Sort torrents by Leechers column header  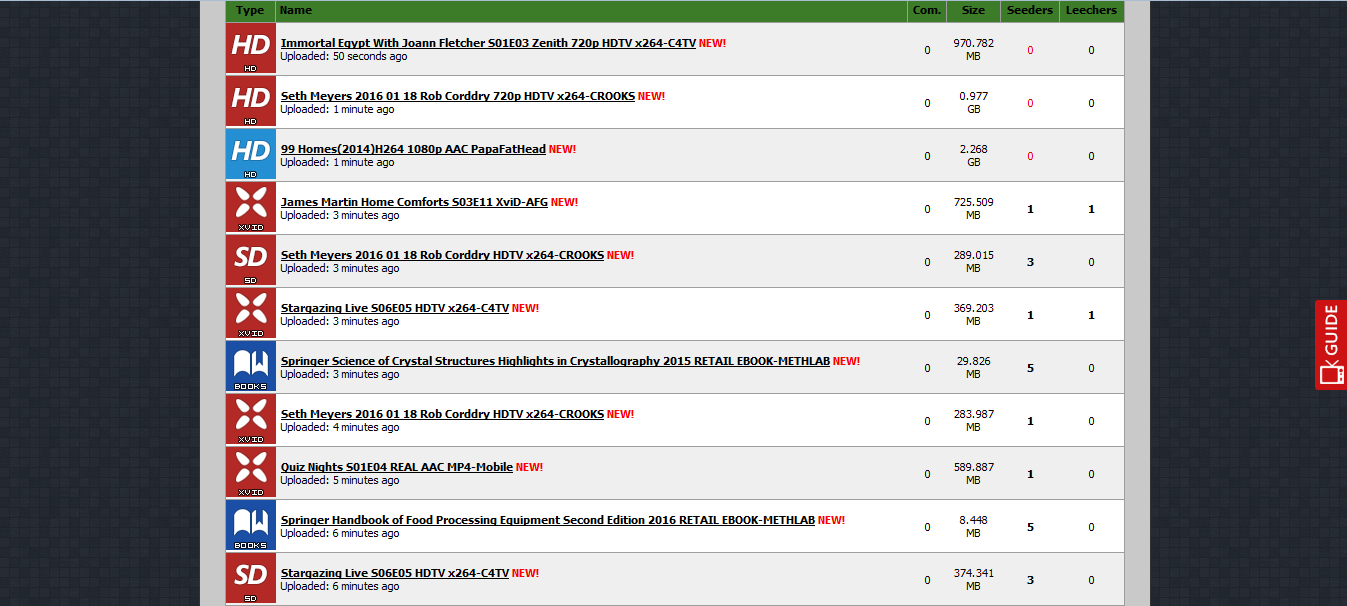pyautogui.click(x=1091, y=10)
